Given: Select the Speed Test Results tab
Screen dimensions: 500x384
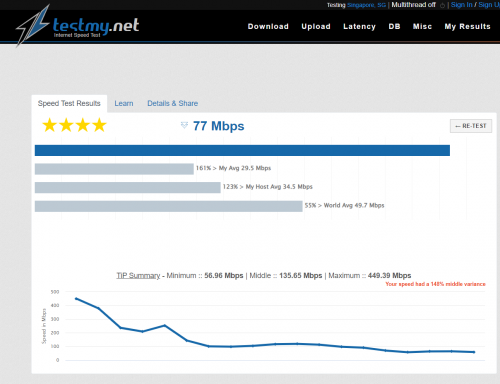Looking at the screenshot, I should 69,103.
